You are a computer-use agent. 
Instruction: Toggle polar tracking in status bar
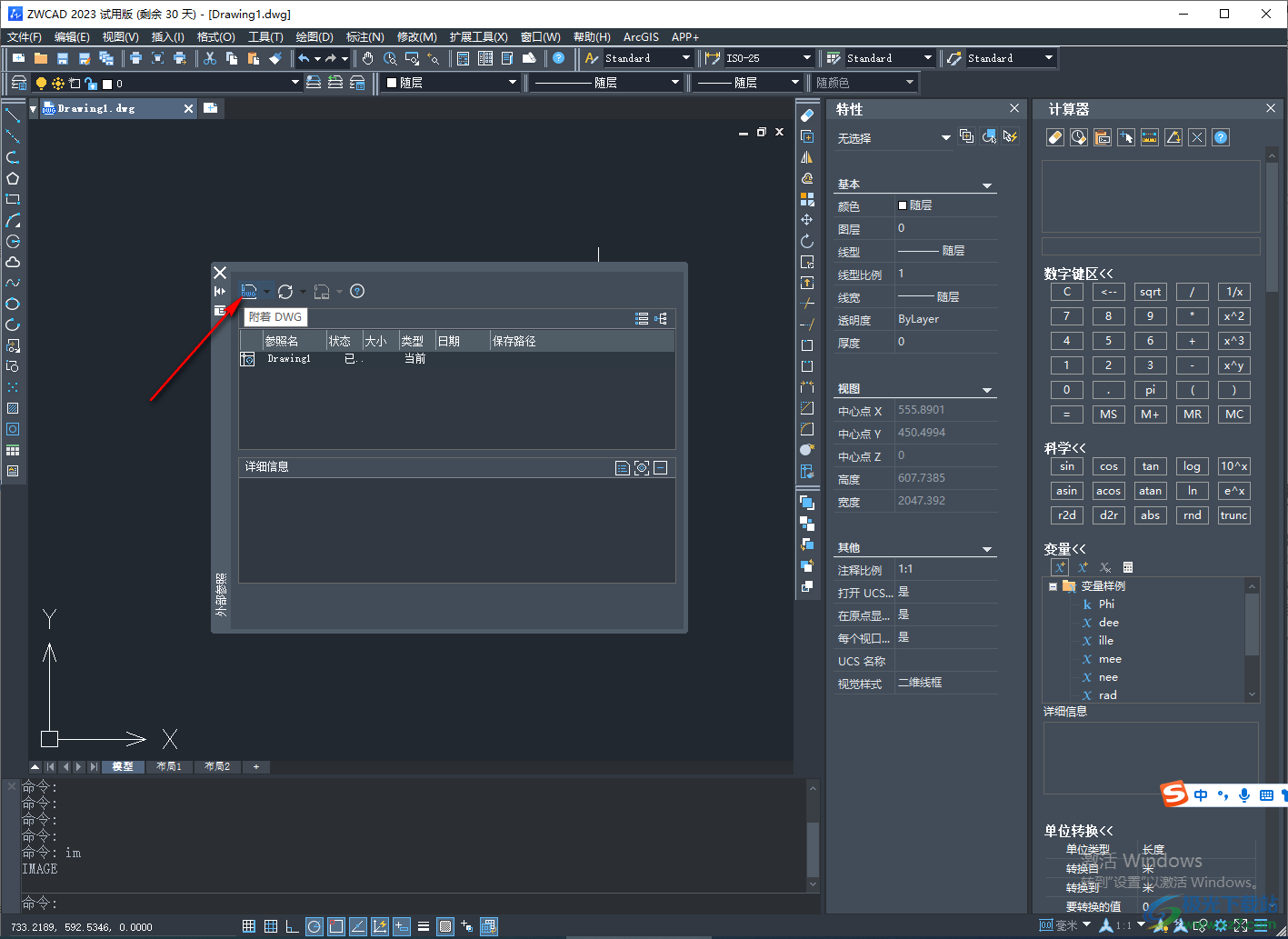click(314, 926)
